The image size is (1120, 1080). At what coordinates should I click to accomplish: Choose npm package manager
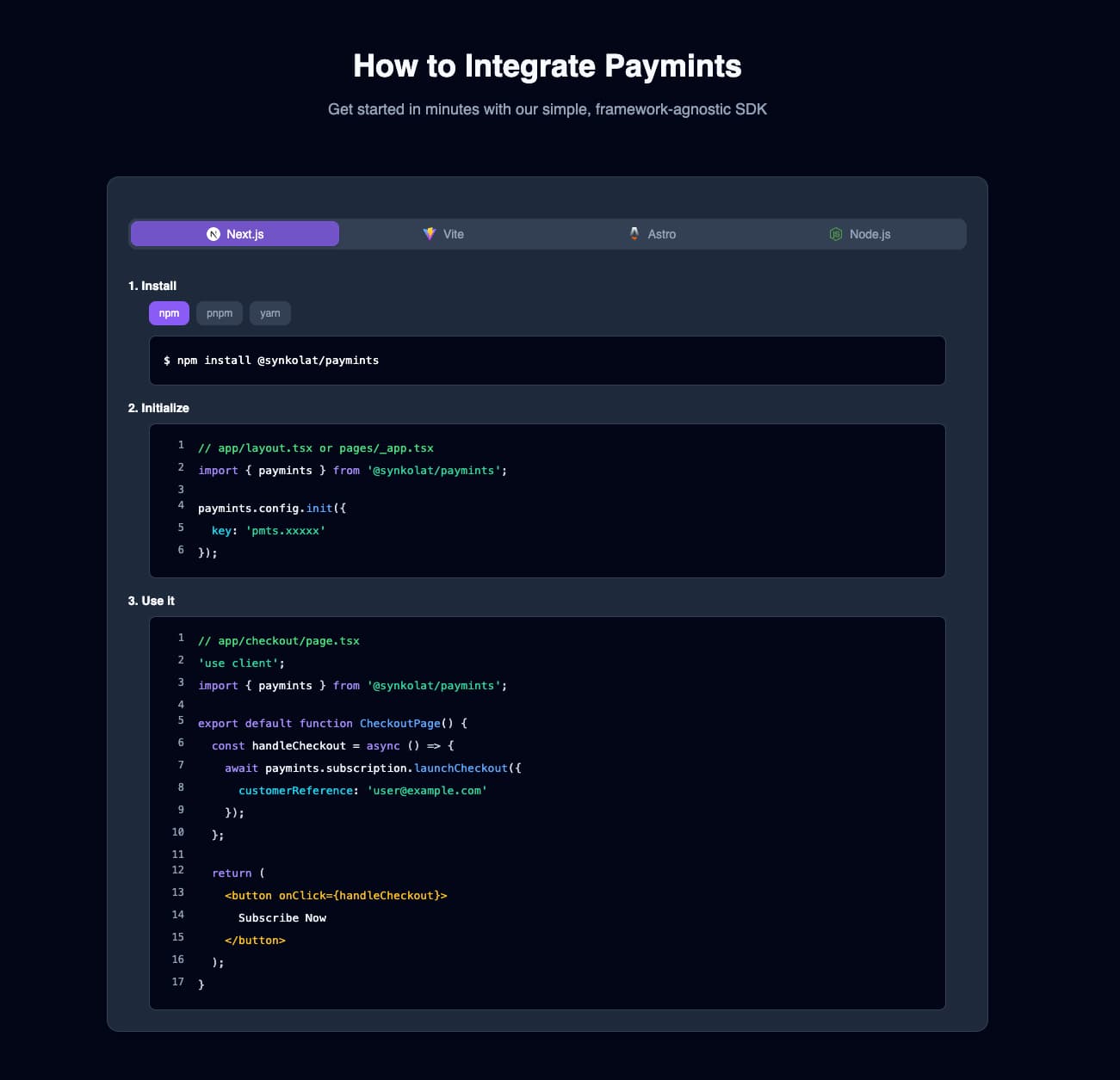click(x=169, y=313)
